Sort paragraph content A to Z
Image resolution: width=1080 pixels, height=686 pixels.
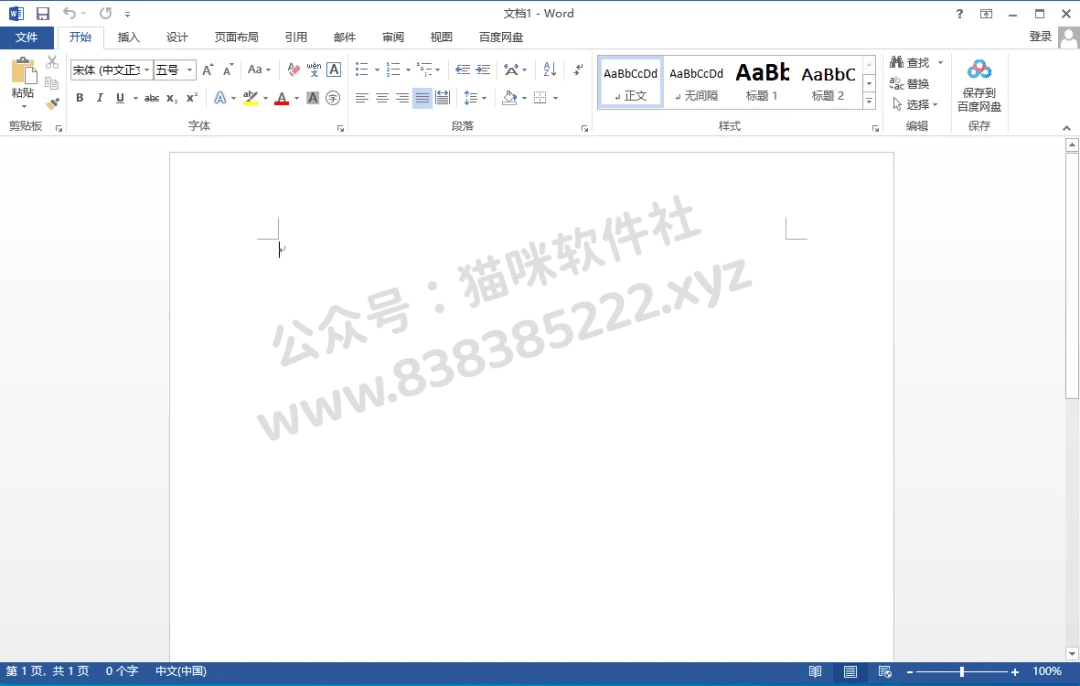pyautogui.click(x=550, y=70)
